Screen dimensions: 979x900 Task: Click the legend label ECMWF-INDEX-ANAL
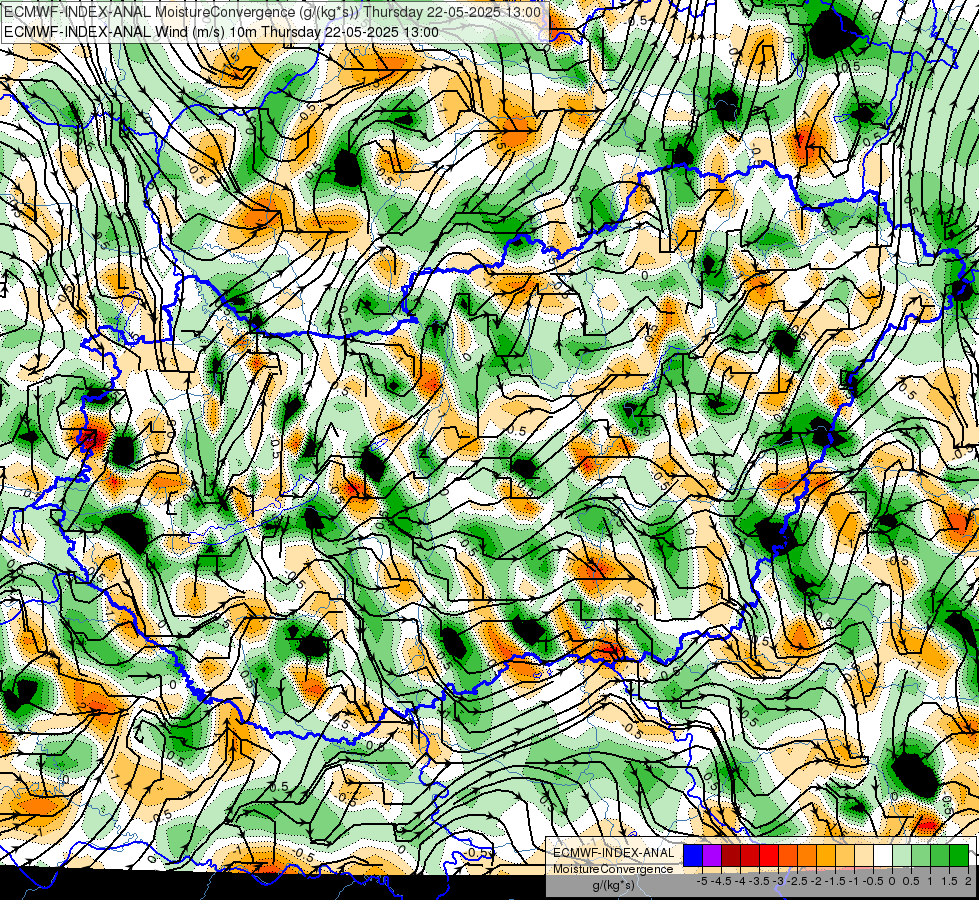click(x=614, y=853)
